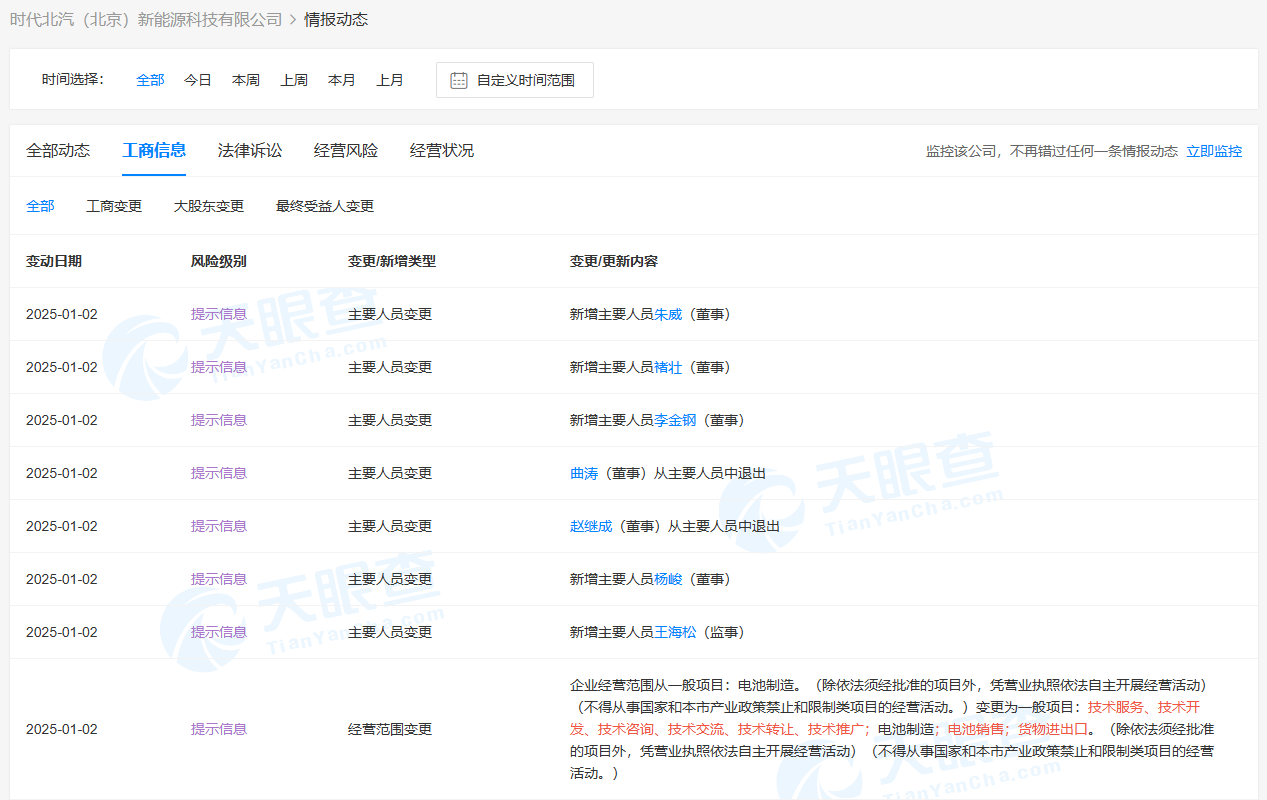Open person link 王海松
Image resolution: width=1267 pixels, height=800 pixels.
(675, 632)
